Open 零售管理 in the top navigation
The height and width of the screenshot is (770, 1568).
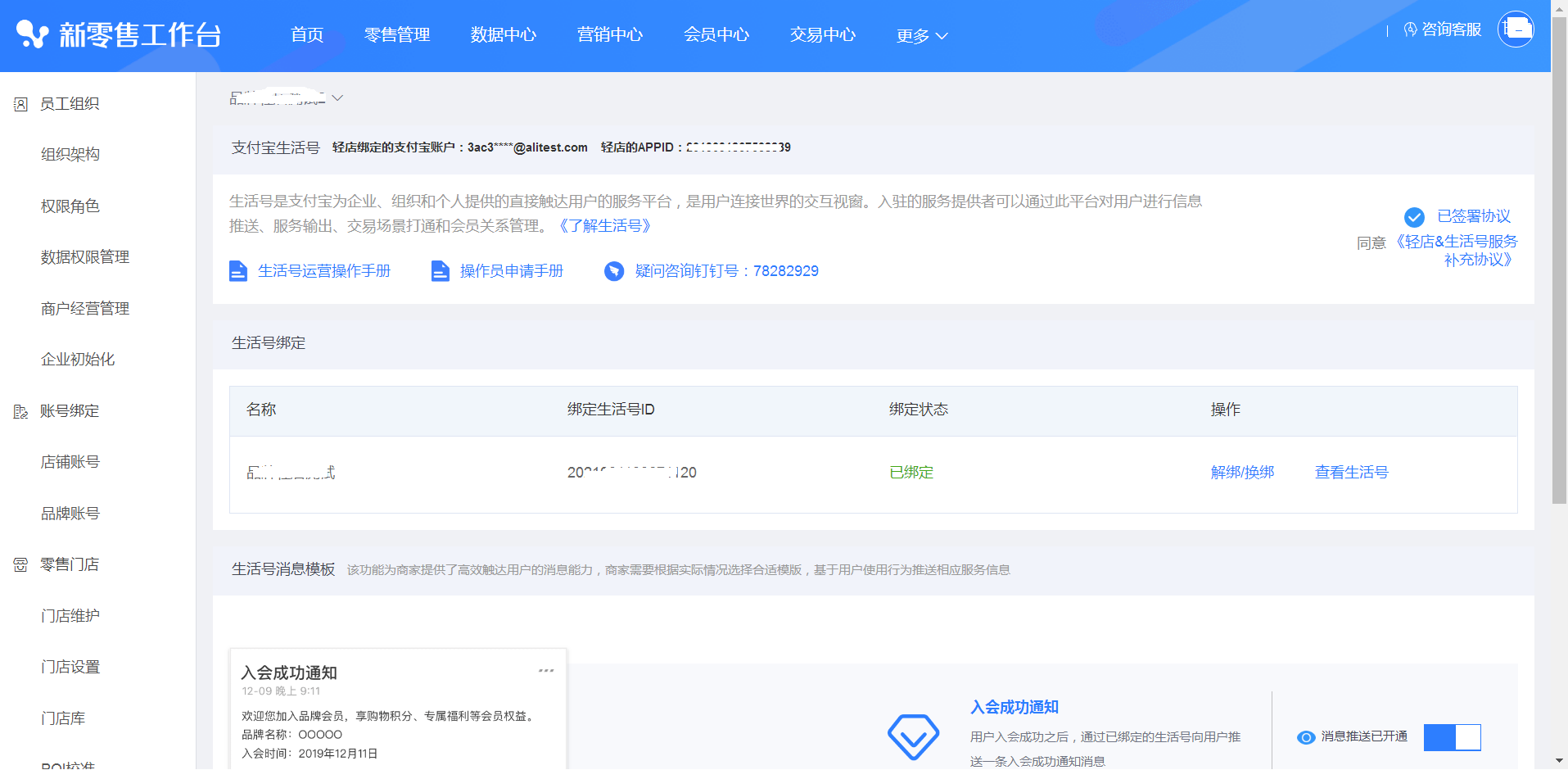click(397, 34)
